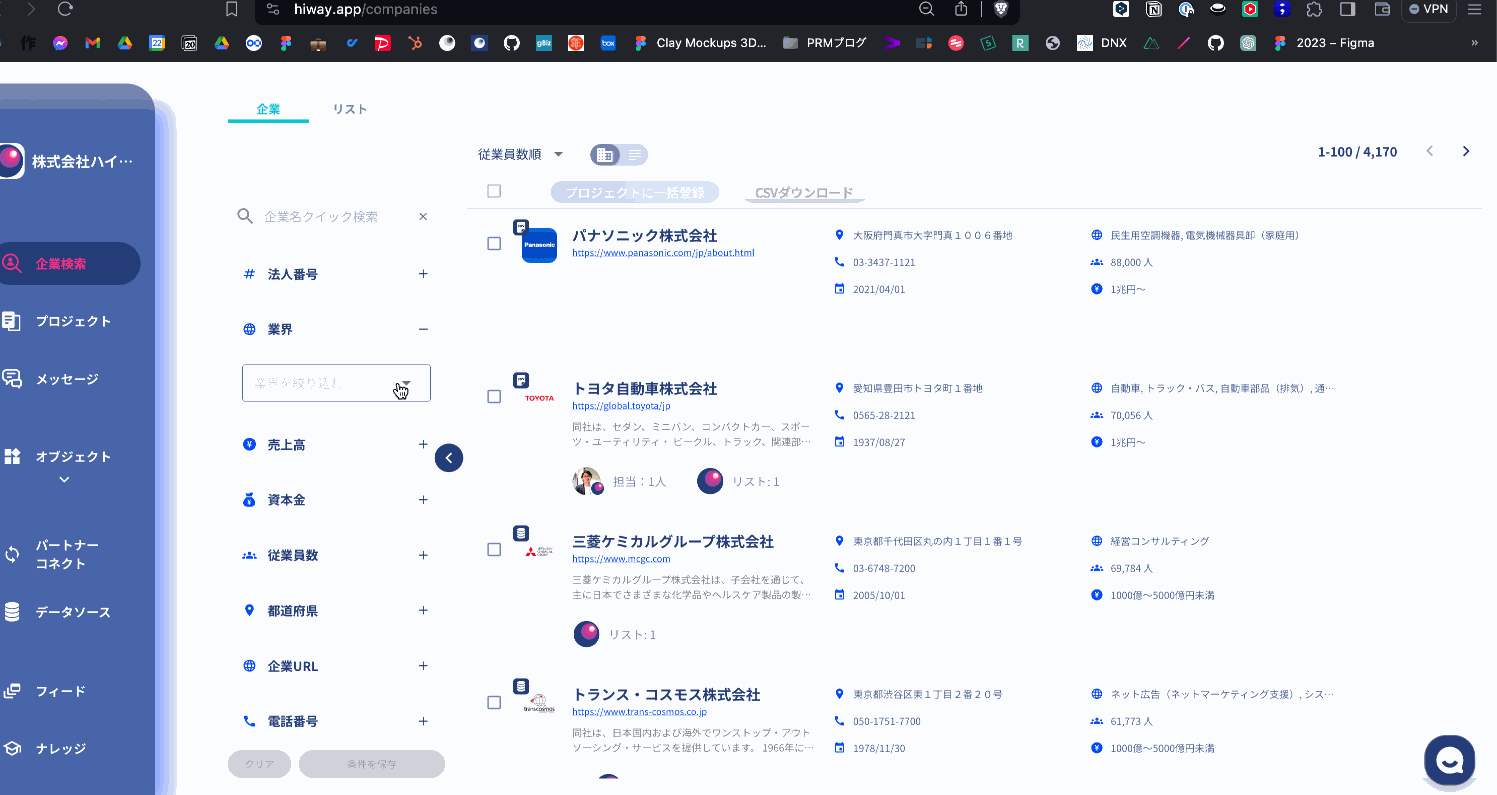
Task: Open the browser hamburger menu
Action: point(1474,9)
